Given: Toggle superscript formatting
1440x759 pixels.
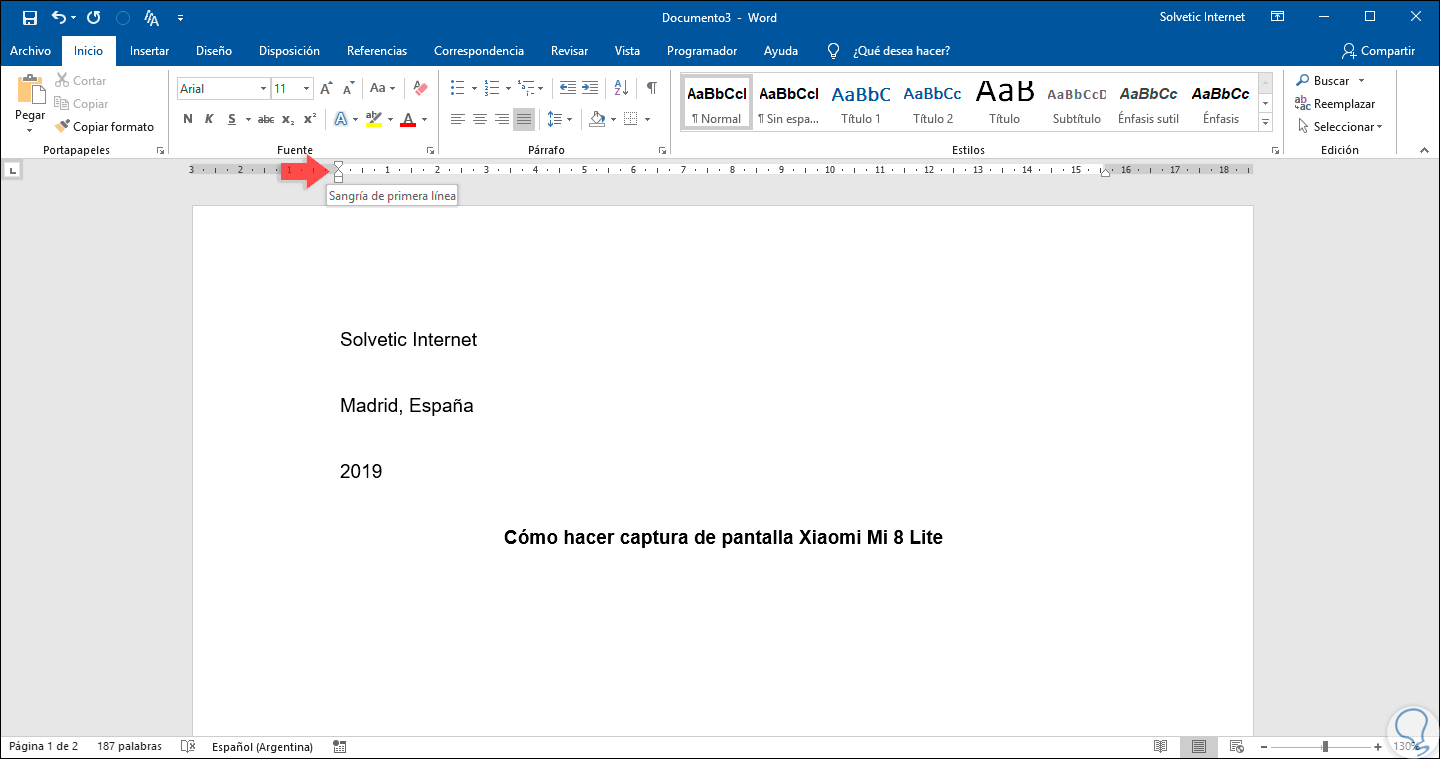Looking at the screenshot, I should (310, 119).
